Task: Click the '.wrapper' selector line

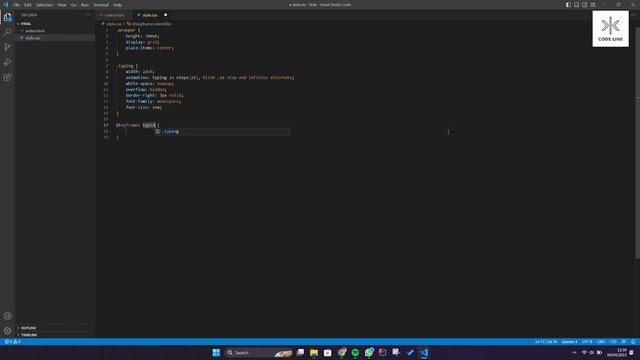Action: click(128, 30)
